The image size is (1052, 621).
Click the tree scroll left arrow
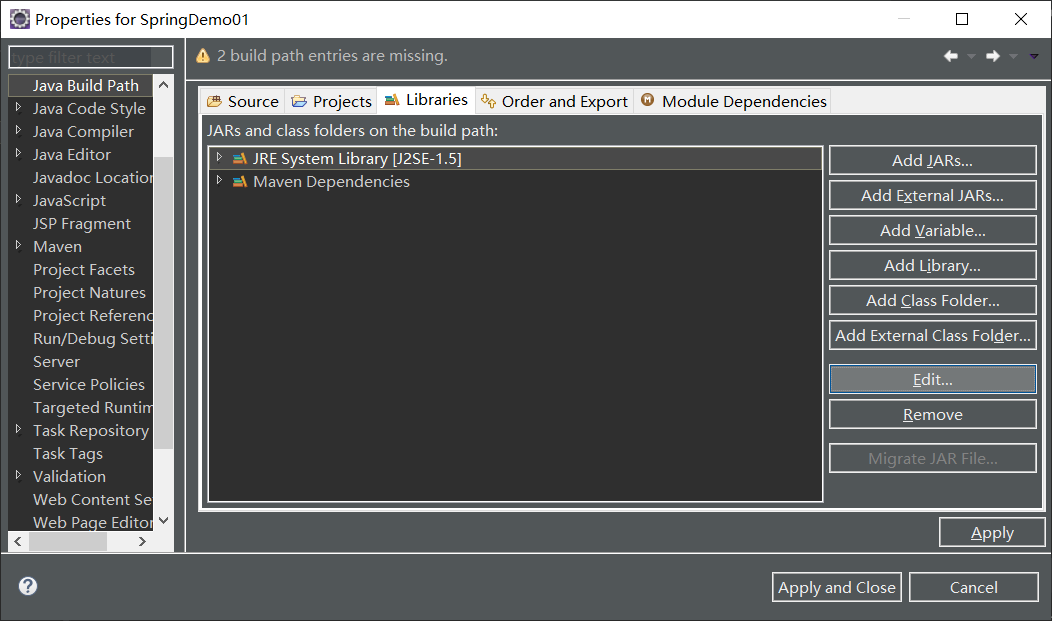pyautogui.click(x=18, y=541)
